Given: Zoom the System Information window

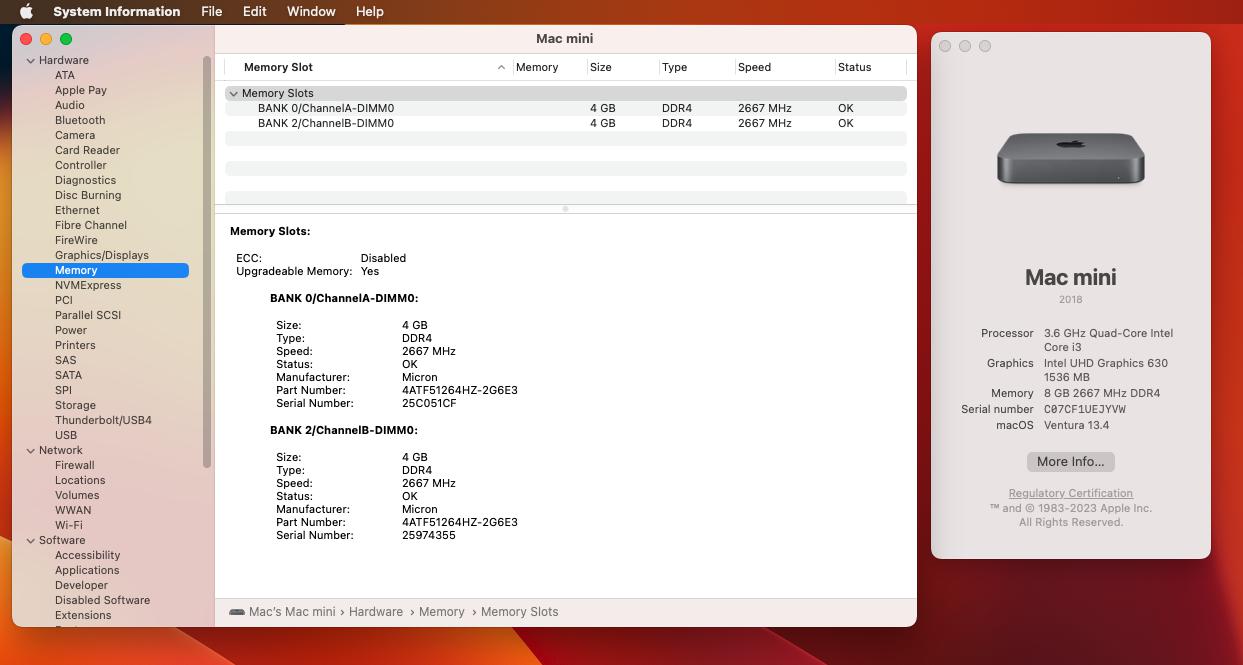Looking at the screenshot, I should 66,39.
